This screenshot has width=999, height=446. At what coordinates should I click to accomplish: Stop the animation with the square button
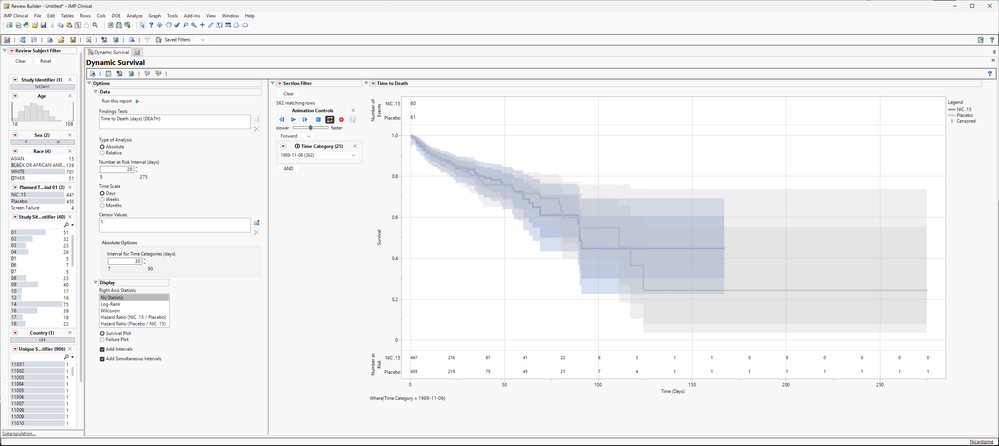tap(317, 119)
